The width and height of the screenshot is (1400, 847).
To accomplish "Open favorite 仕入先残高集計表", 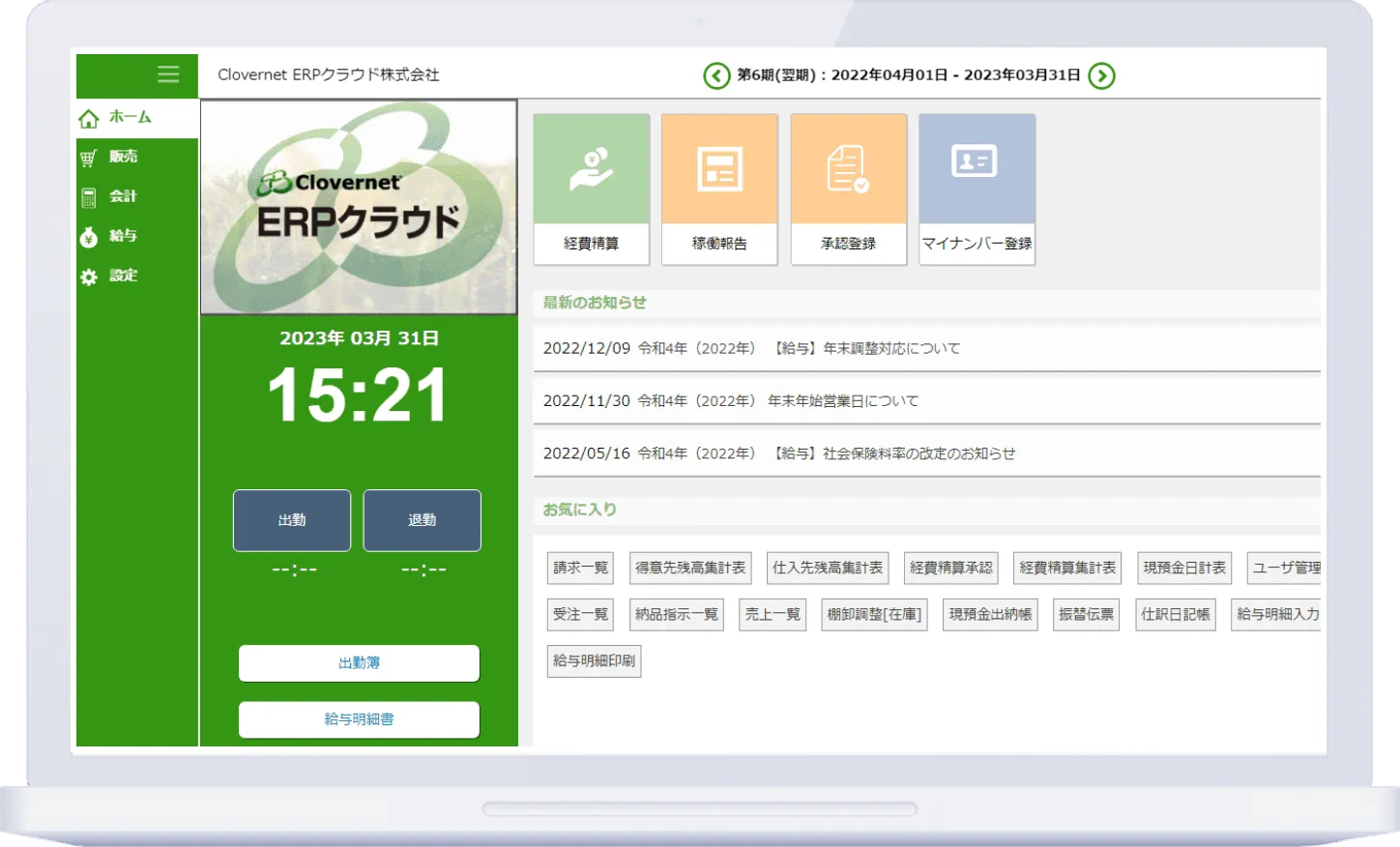I will [828, 568].
